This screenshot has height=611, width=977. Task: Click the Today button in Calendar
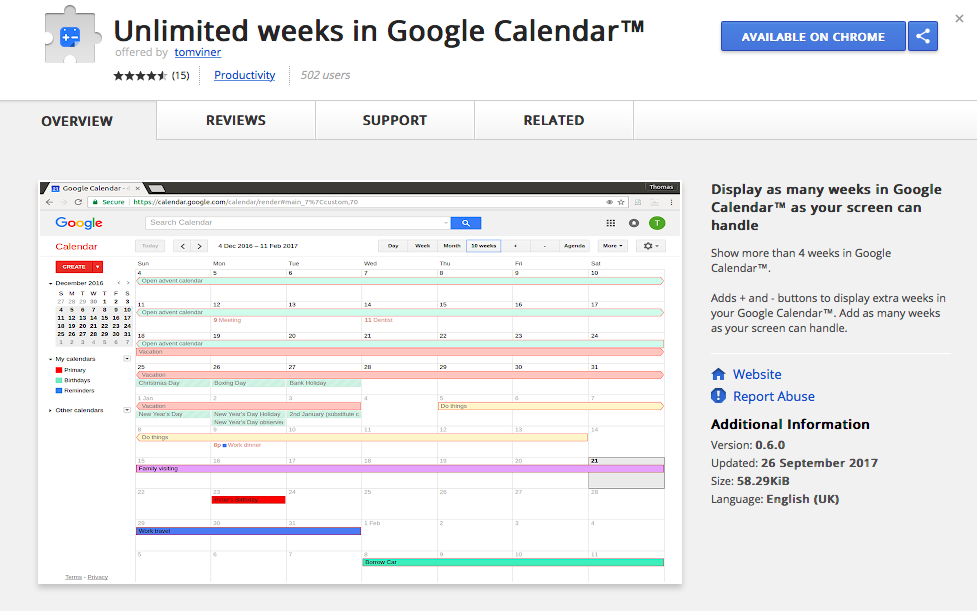[x=150, y=246]
